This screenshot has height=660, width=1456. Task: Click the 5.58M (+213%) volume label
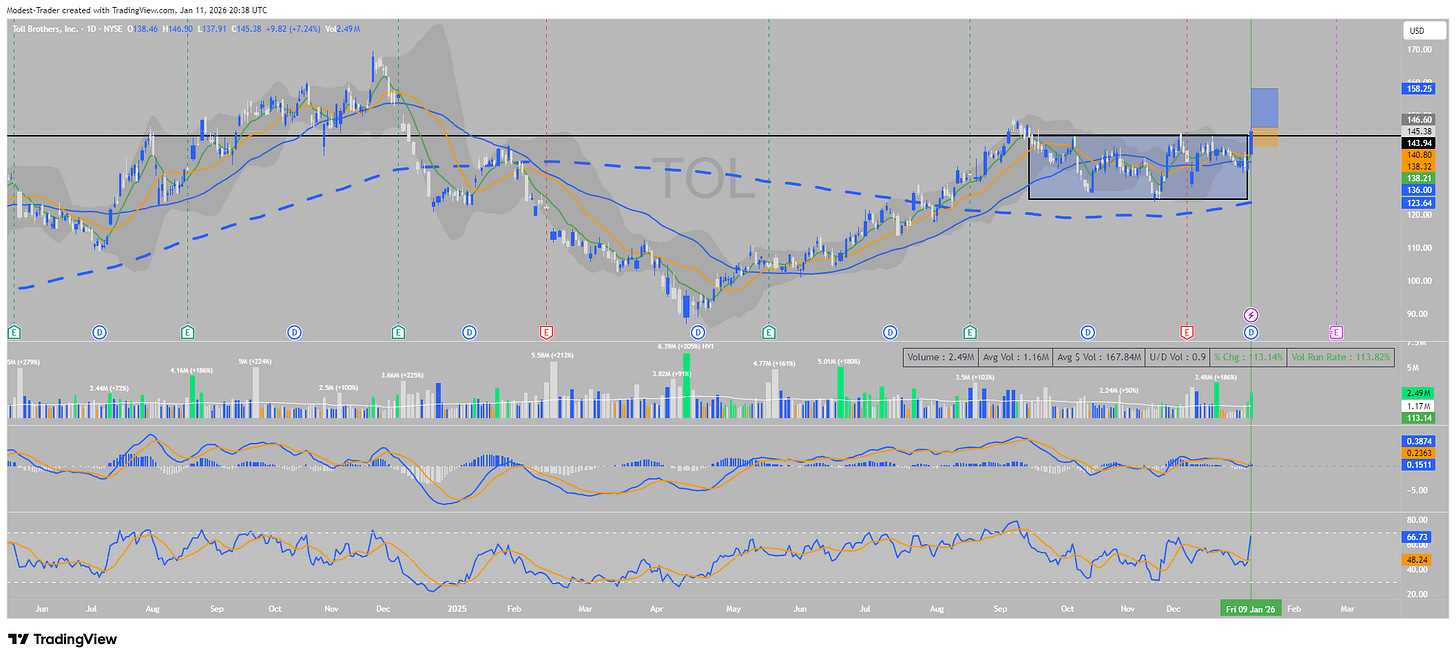pos(553,354)
